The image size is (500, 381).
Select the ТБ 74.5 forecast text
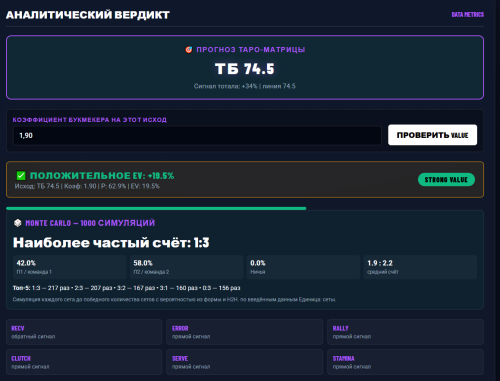point(245,69)
